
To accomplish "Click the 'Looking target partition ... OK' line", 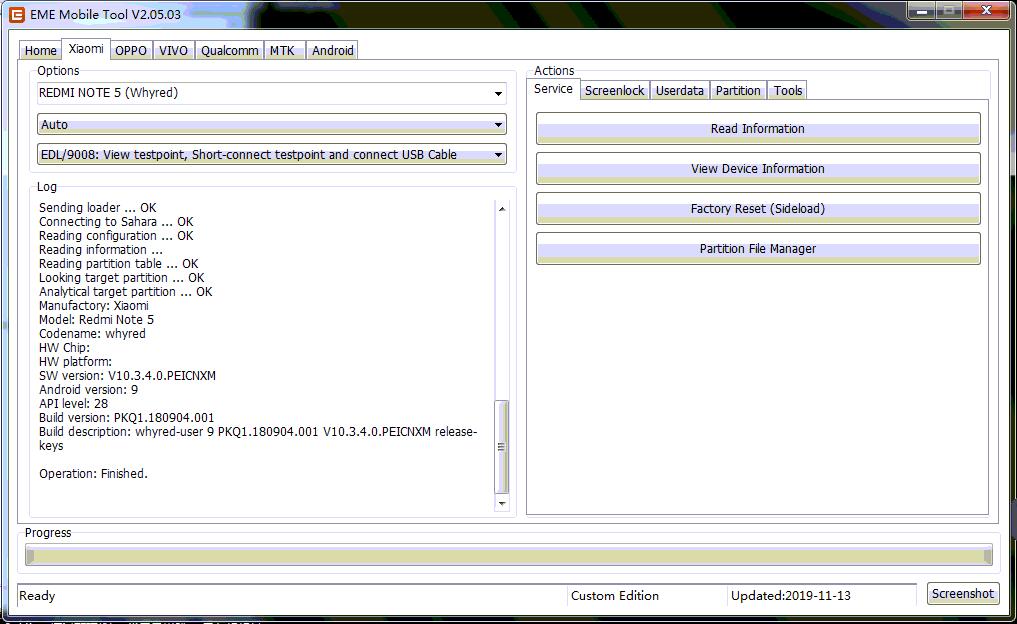I will (x=121, y=278).
